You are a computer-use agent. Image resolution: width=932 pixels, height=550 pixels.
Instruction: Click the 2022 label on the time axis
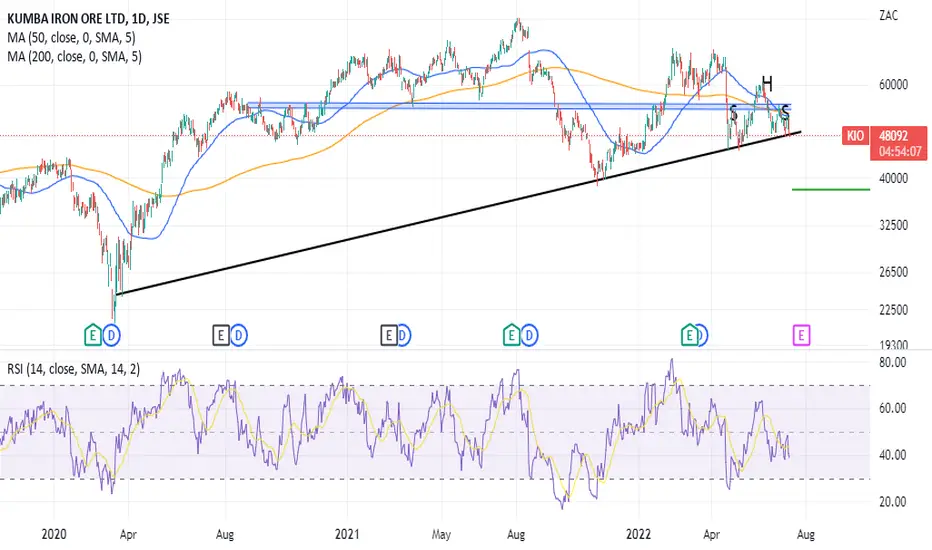point(638,534)
